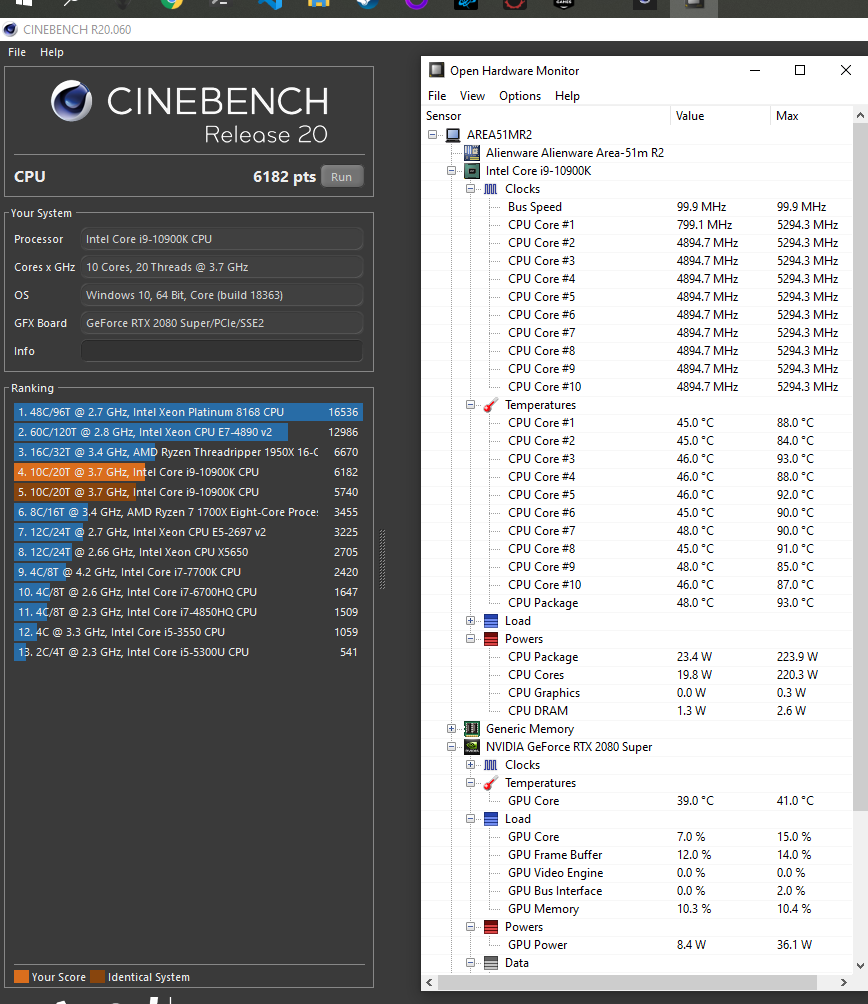Collapse the CPU Powers section
The height and width of the screenshot is (1004, 868).
(470, 638)
